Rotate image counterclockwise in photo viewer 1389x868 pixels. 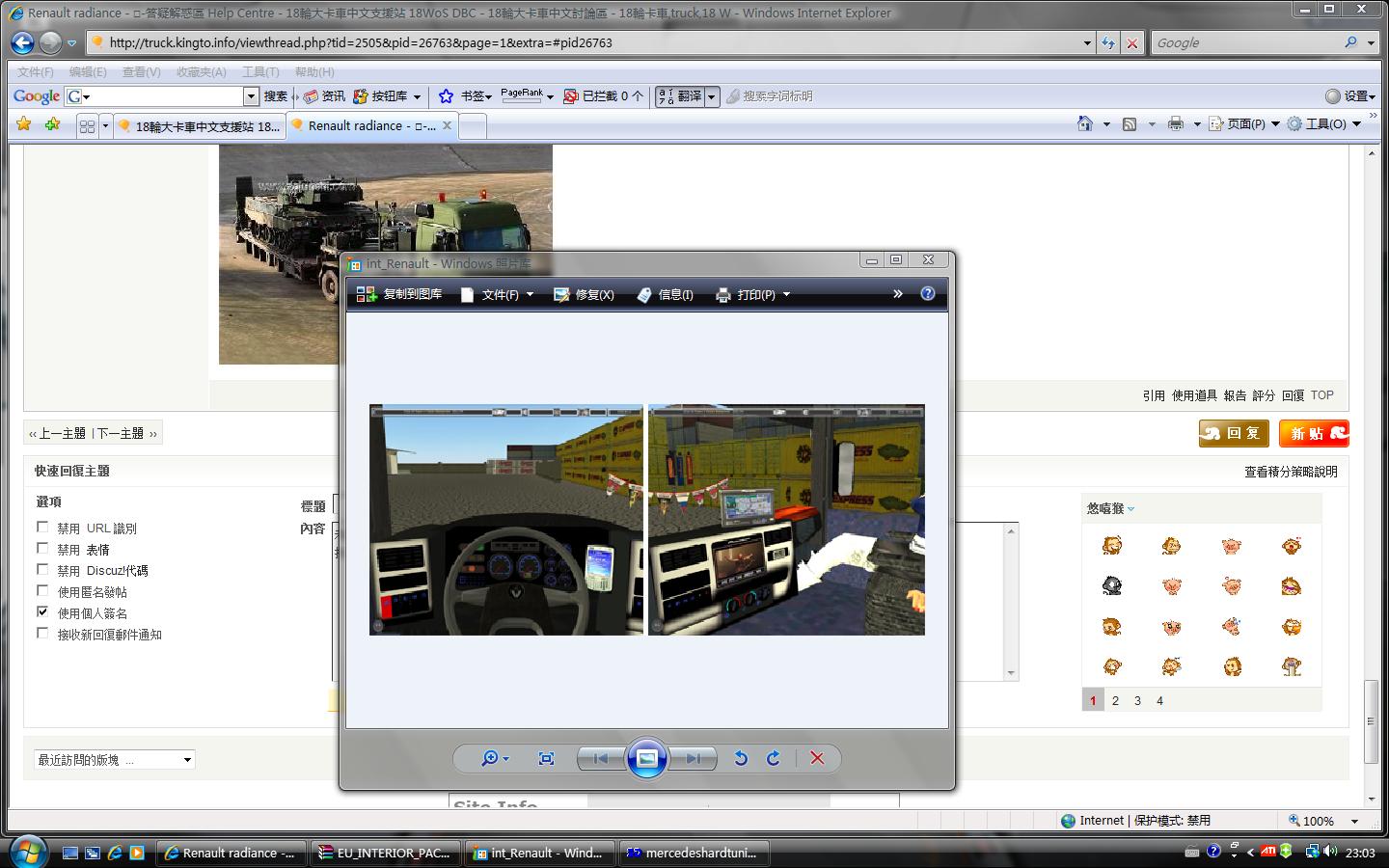tap(740, 758)
